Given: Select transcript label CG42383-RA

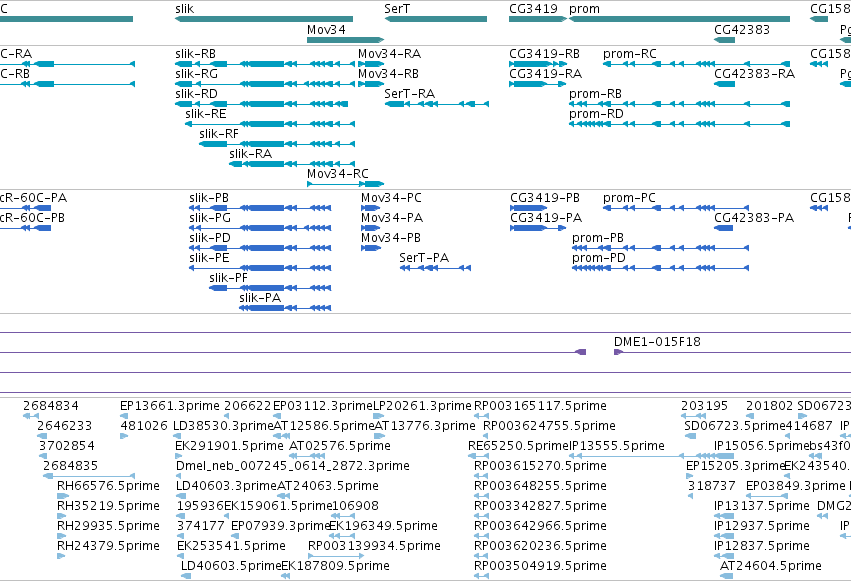Looking at the screenshot, I should [754, 73].
